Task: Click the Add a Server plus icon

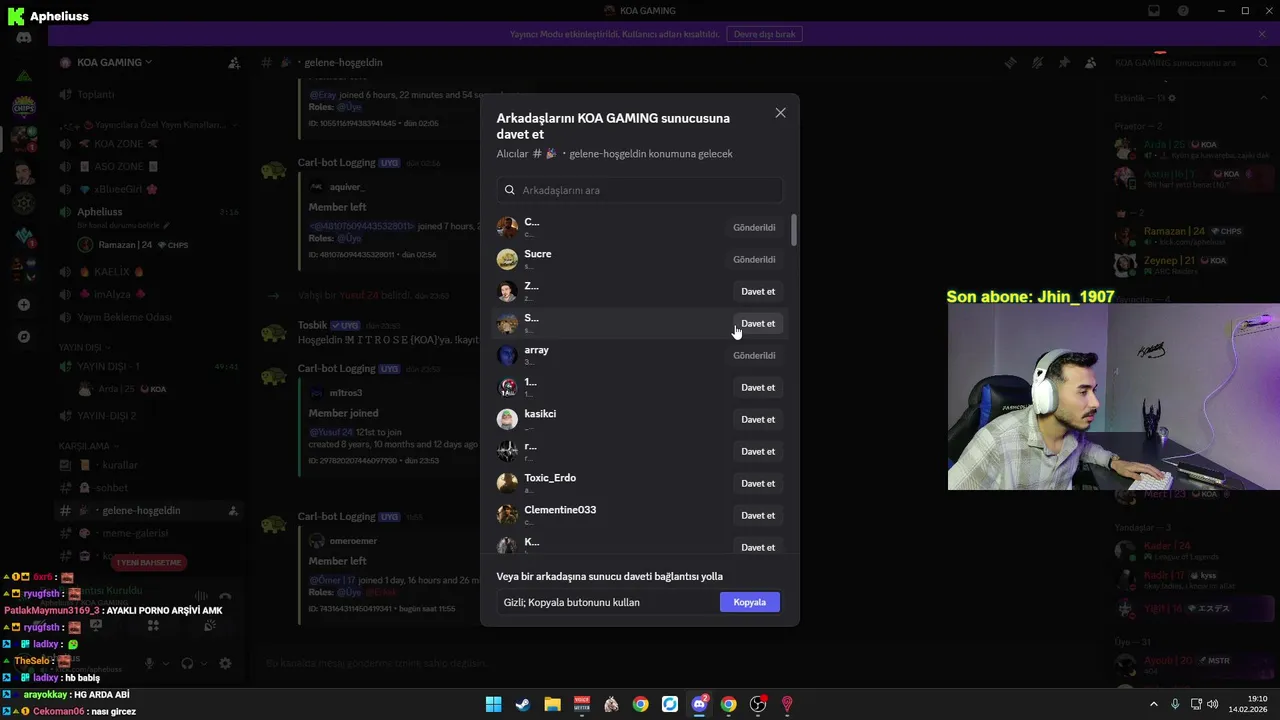Action: (24, 305)
